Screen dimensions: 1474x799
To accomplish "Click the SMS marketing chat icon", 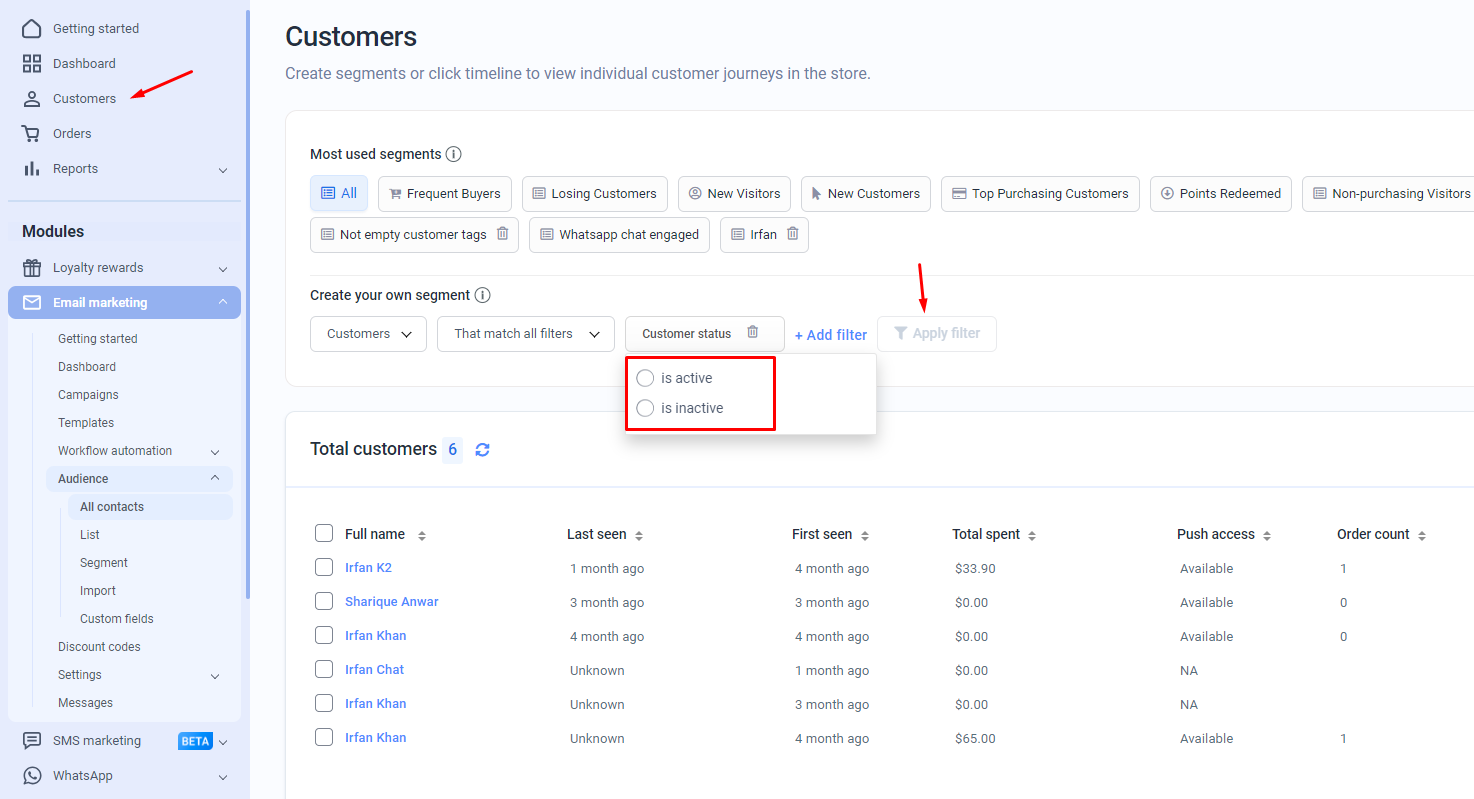I will click(32, 741).
